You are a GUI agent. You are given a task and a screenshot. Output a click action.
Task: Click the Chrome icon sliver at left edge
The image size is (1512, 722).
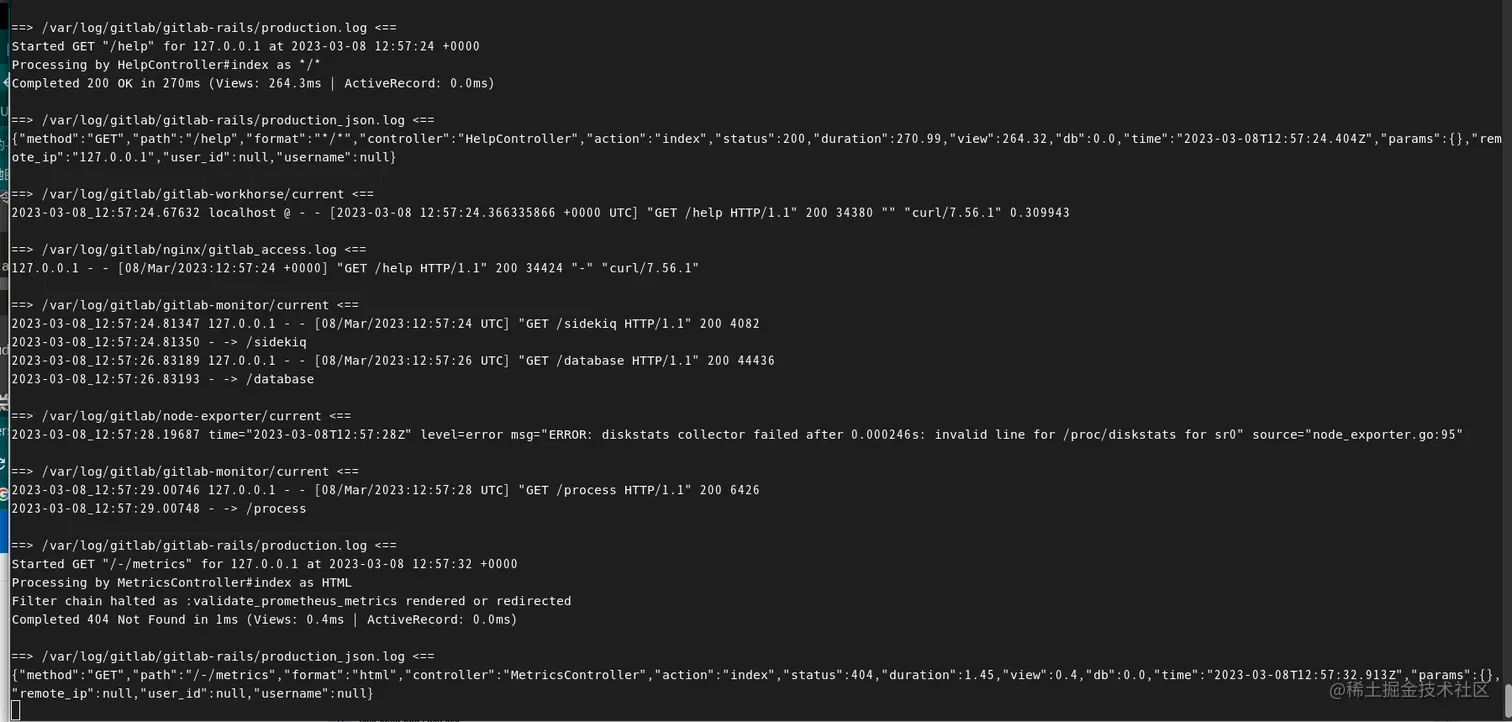click(x=4, y=493)
